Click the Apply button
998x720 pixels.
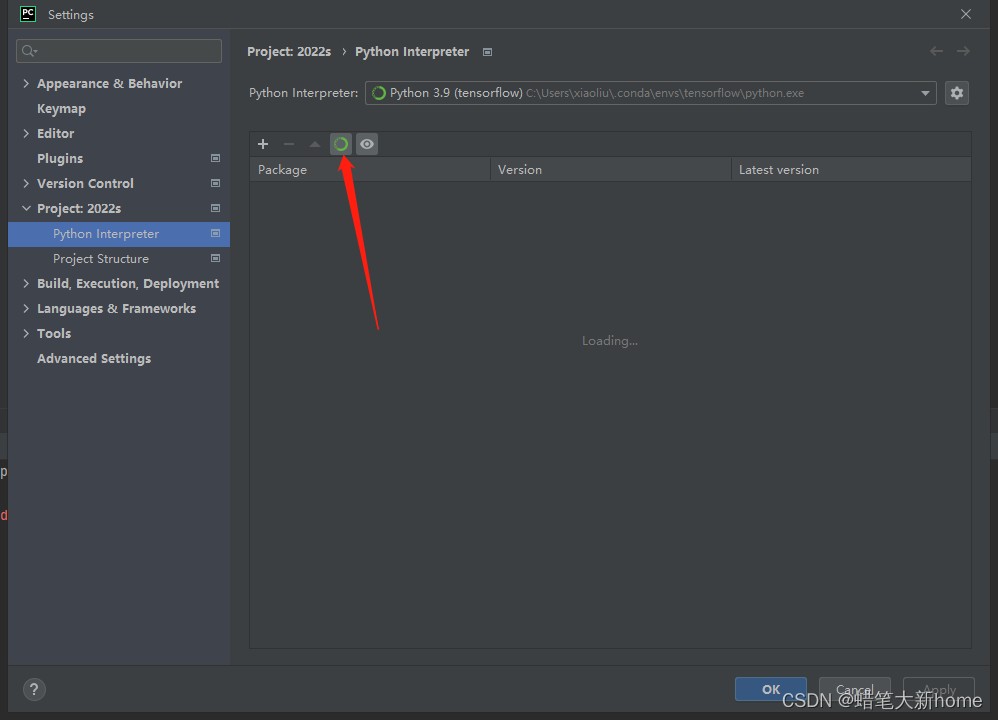(939, 689)
